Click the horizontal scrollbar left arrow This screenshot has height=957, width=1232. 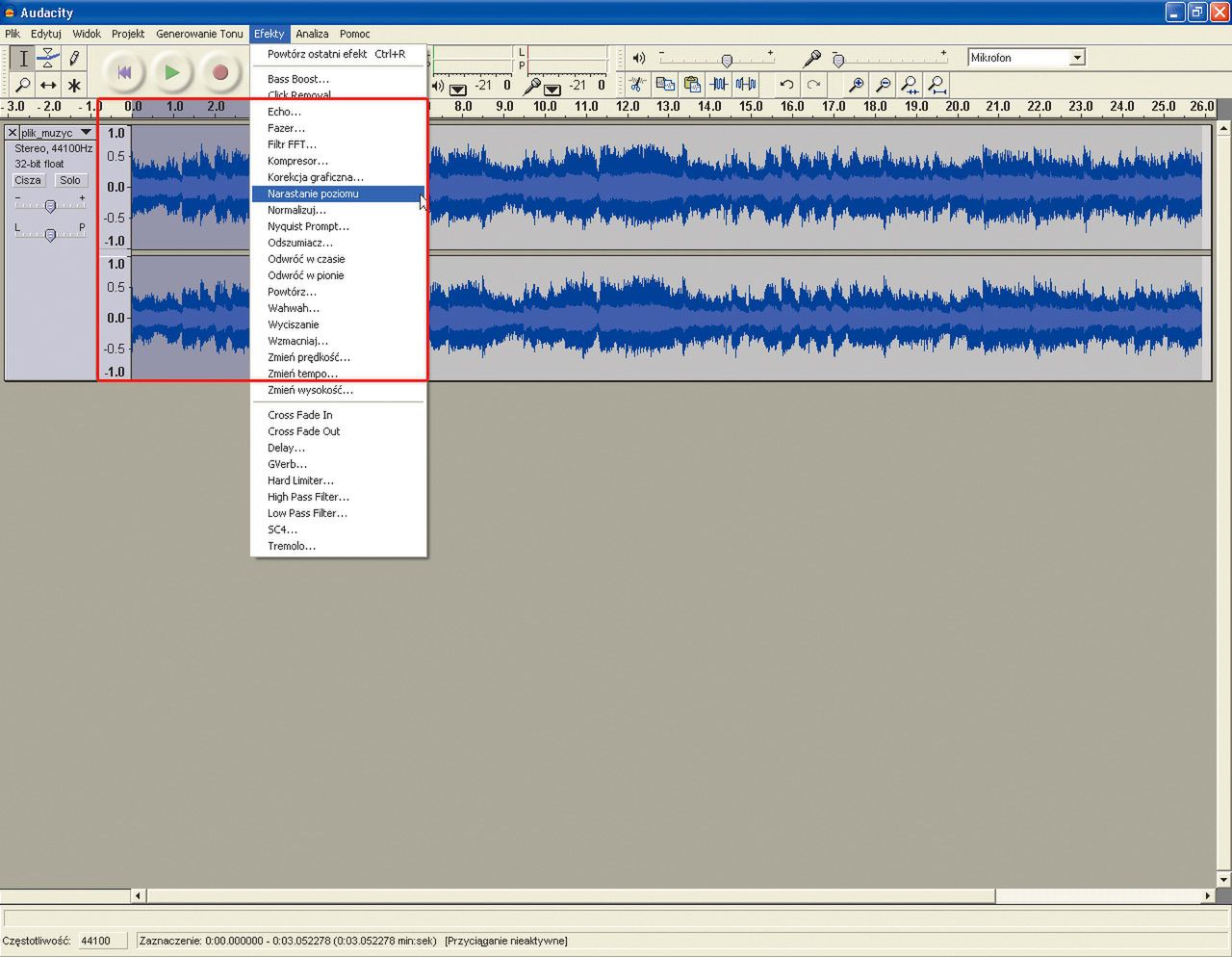coord(139,895)
